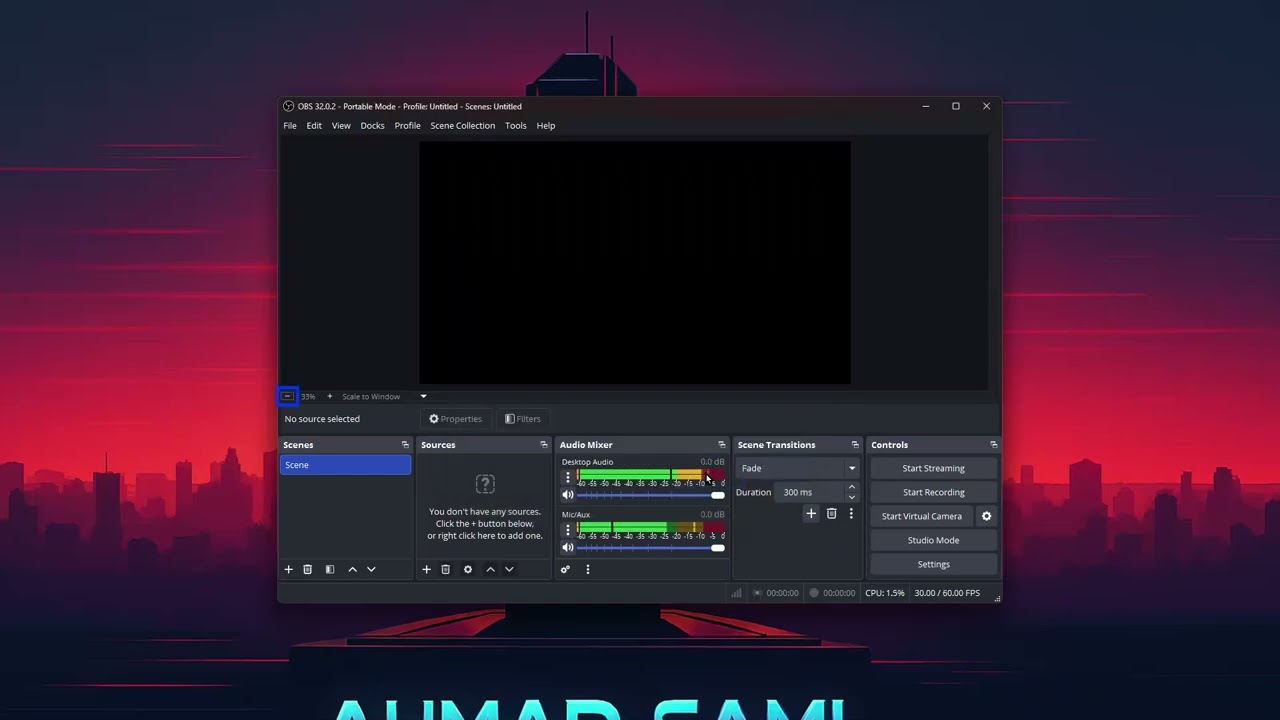Open the Scene Collection menu
This screenshot has height=720, width=1280.
462,126
